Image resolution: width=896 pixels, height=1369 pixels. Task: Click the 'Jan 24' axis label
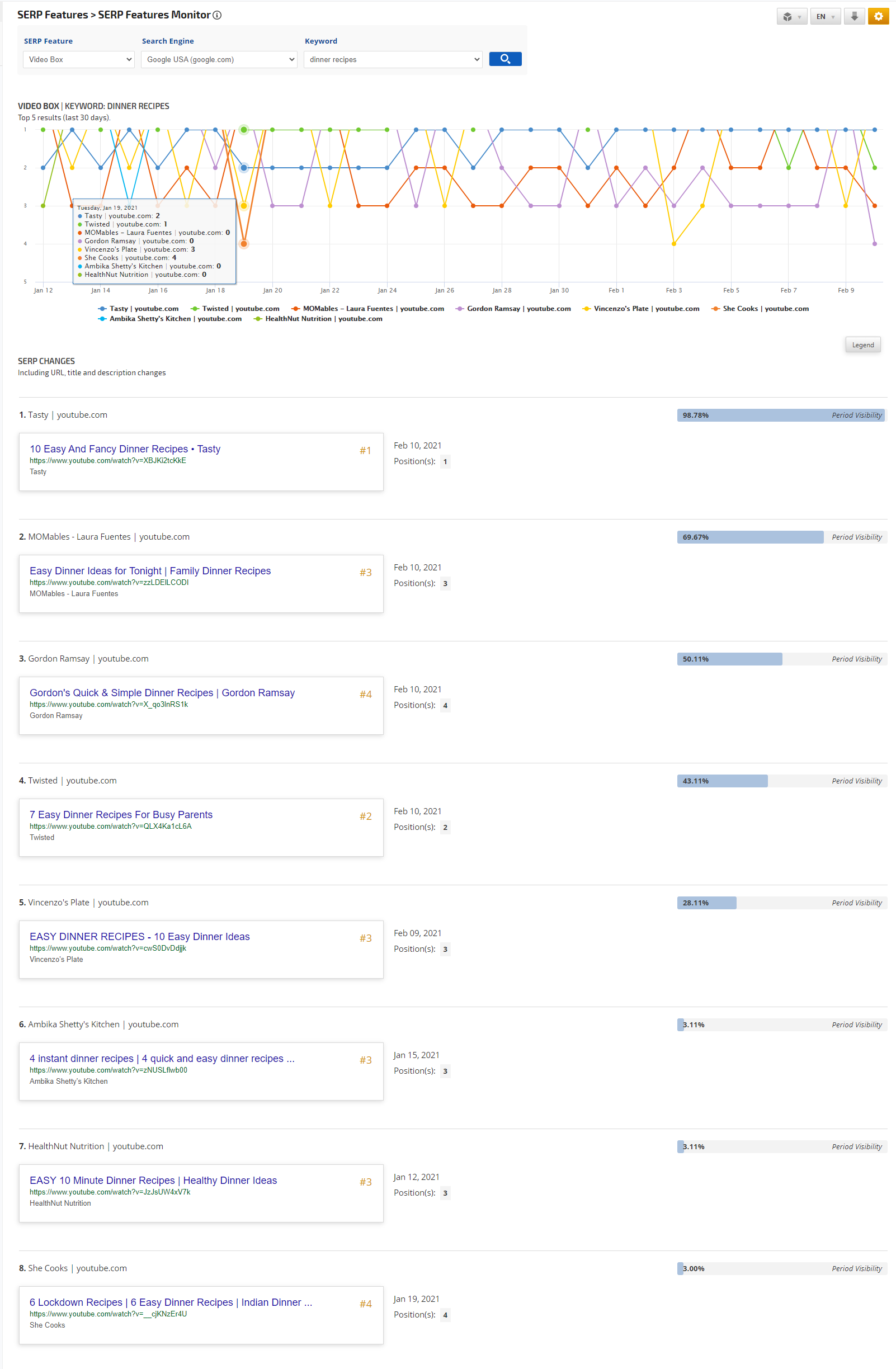[x=387, y=290]
